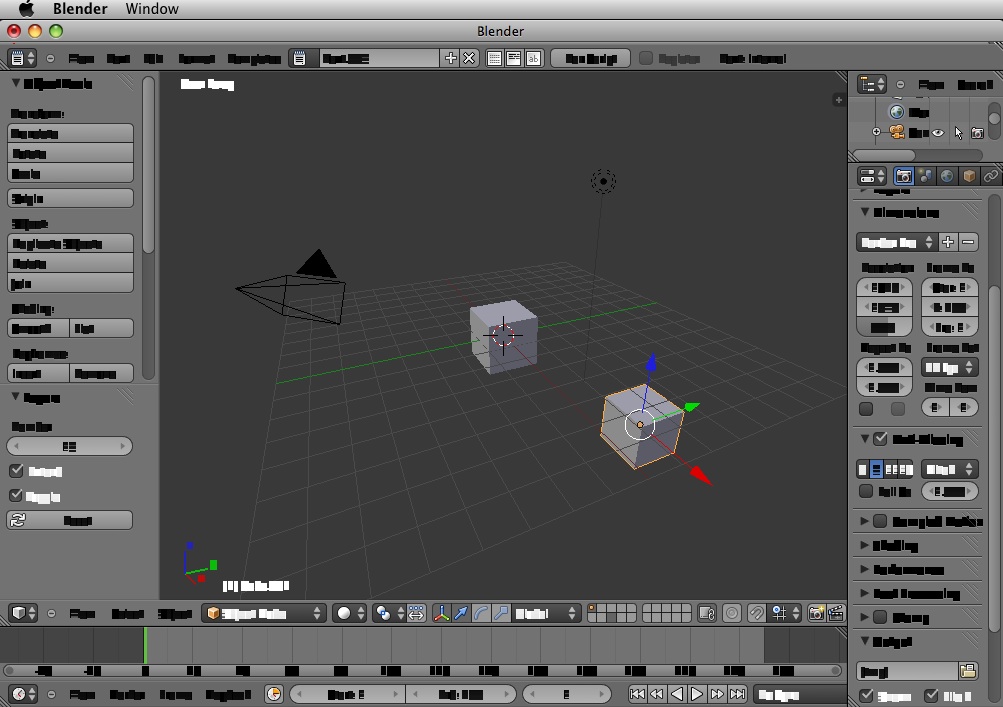
Task: Switch to the Scene properties tab
Action: click(x=924, y=175)
